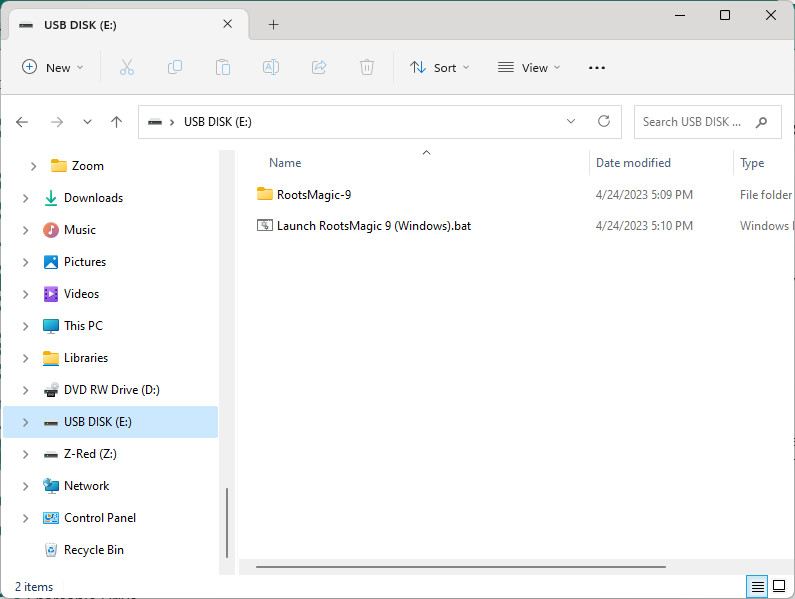The height and width of the screenshot is (599, 795).
Task: Refresh the USB DISK folder view
Action: tap(603, 122)
